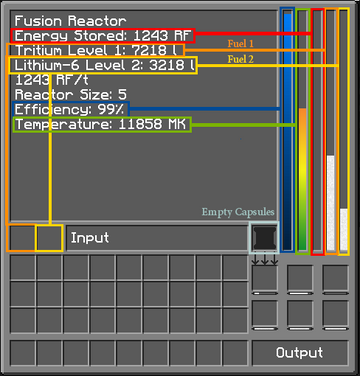The width and height of the screenshot is (360, 376).
Task: Click the yellow-outlined Lithium-6 fuel level bar
Action: click(x=344, y=132)
